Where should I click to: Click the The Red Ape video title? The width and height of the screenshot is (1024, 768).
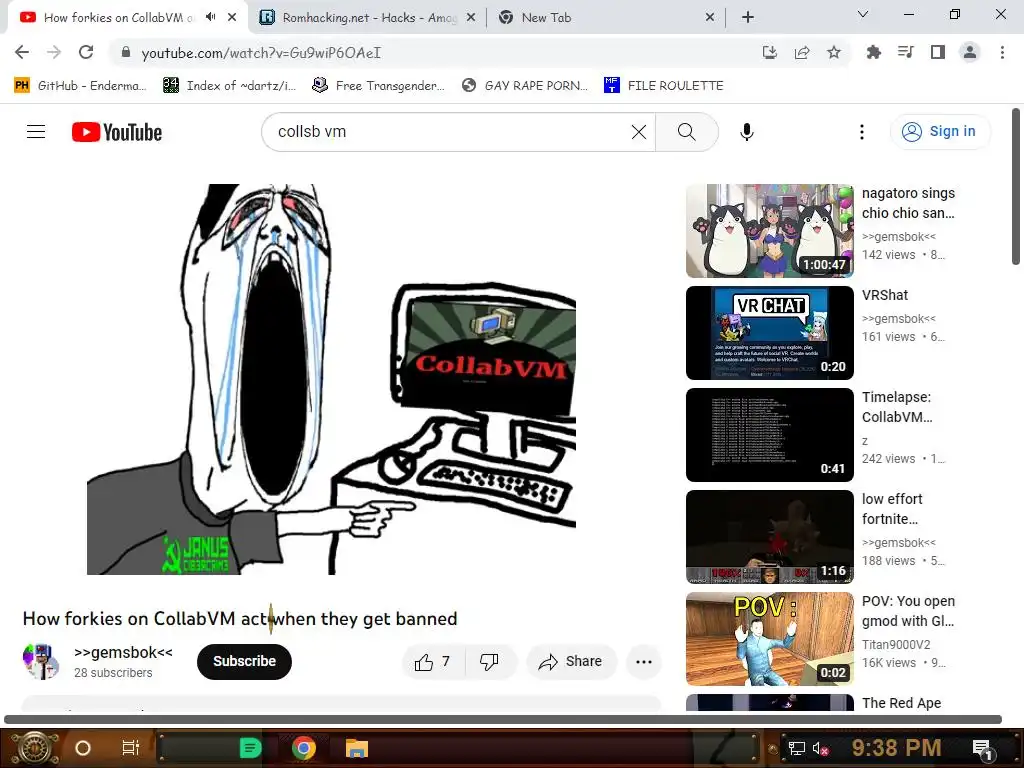901,703
